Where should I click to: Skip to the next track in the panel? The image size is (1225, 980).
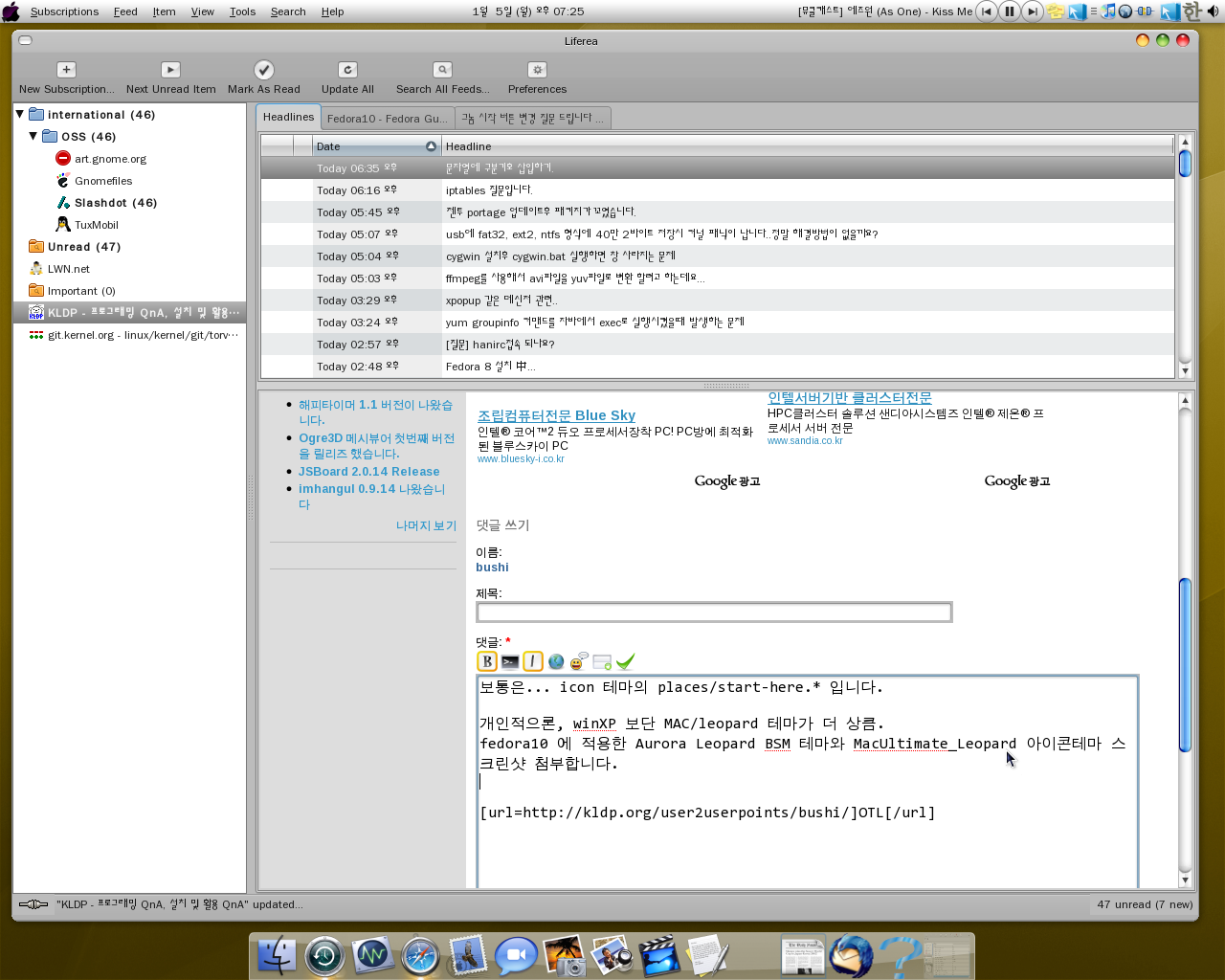[x=1032, y=11]
